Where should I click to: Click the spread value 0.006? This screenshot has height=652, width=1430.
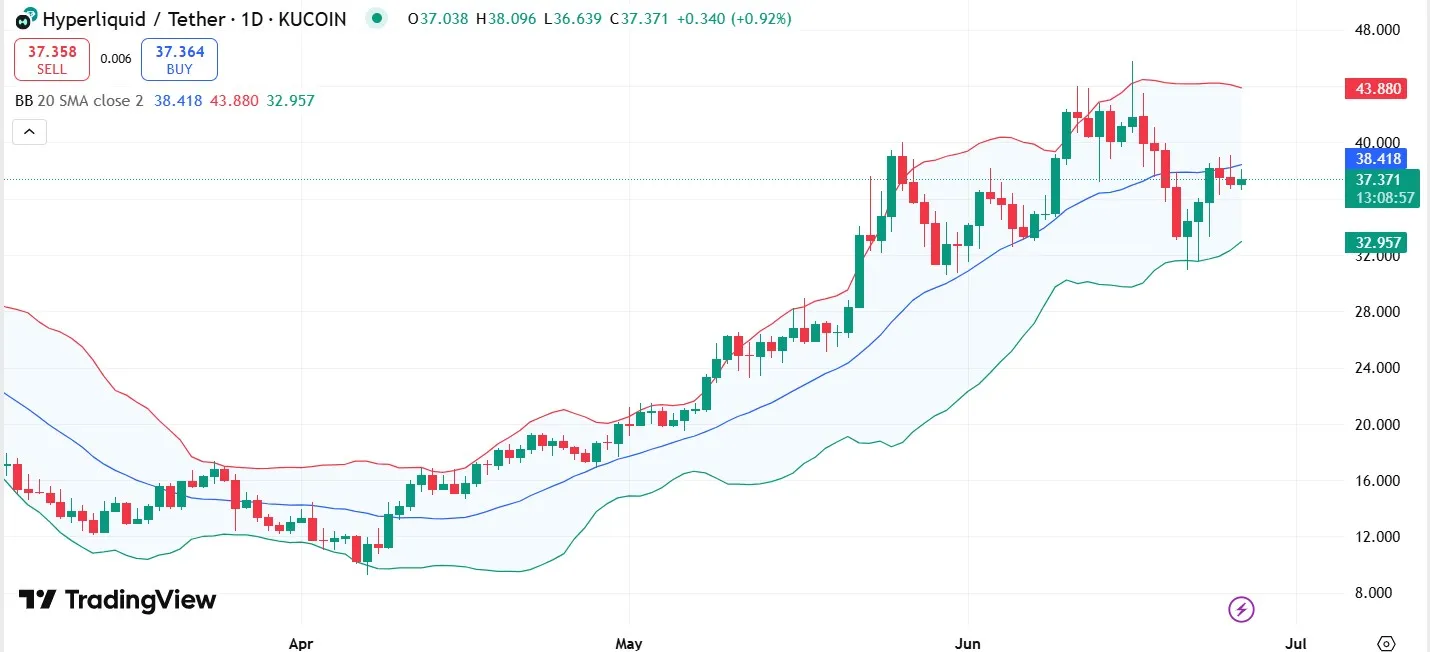pos(115,59)
